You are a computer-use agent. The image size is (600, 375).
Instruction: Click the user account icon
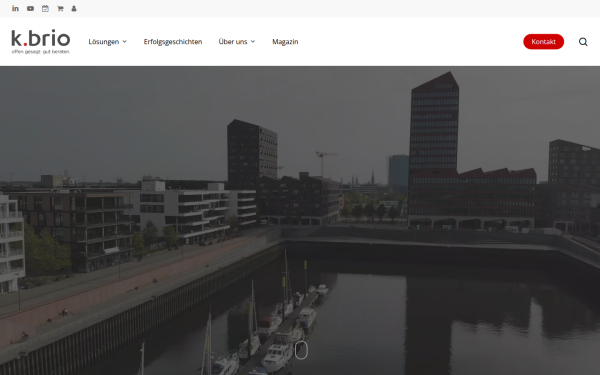tap(74, 8)
